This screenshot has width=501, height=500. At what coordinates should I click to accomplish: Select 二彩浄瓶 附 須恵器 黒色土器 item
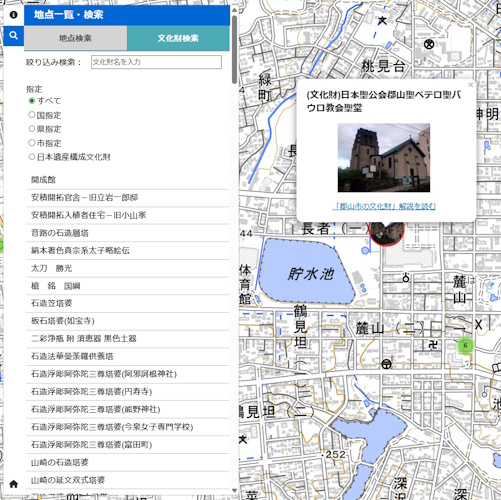pyautogui.click(x=128, y=339)
